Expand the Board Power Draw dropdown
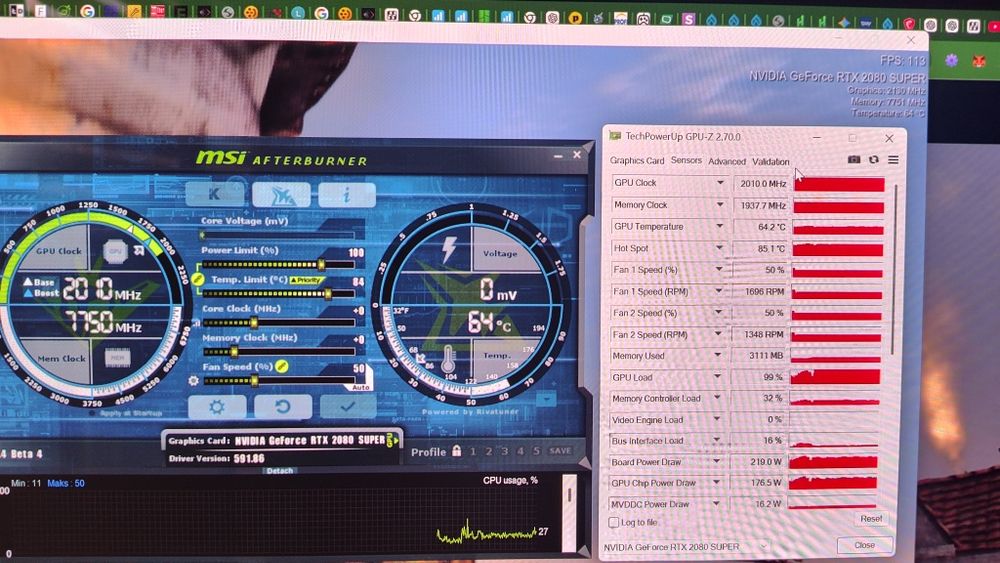 (716, 462)
